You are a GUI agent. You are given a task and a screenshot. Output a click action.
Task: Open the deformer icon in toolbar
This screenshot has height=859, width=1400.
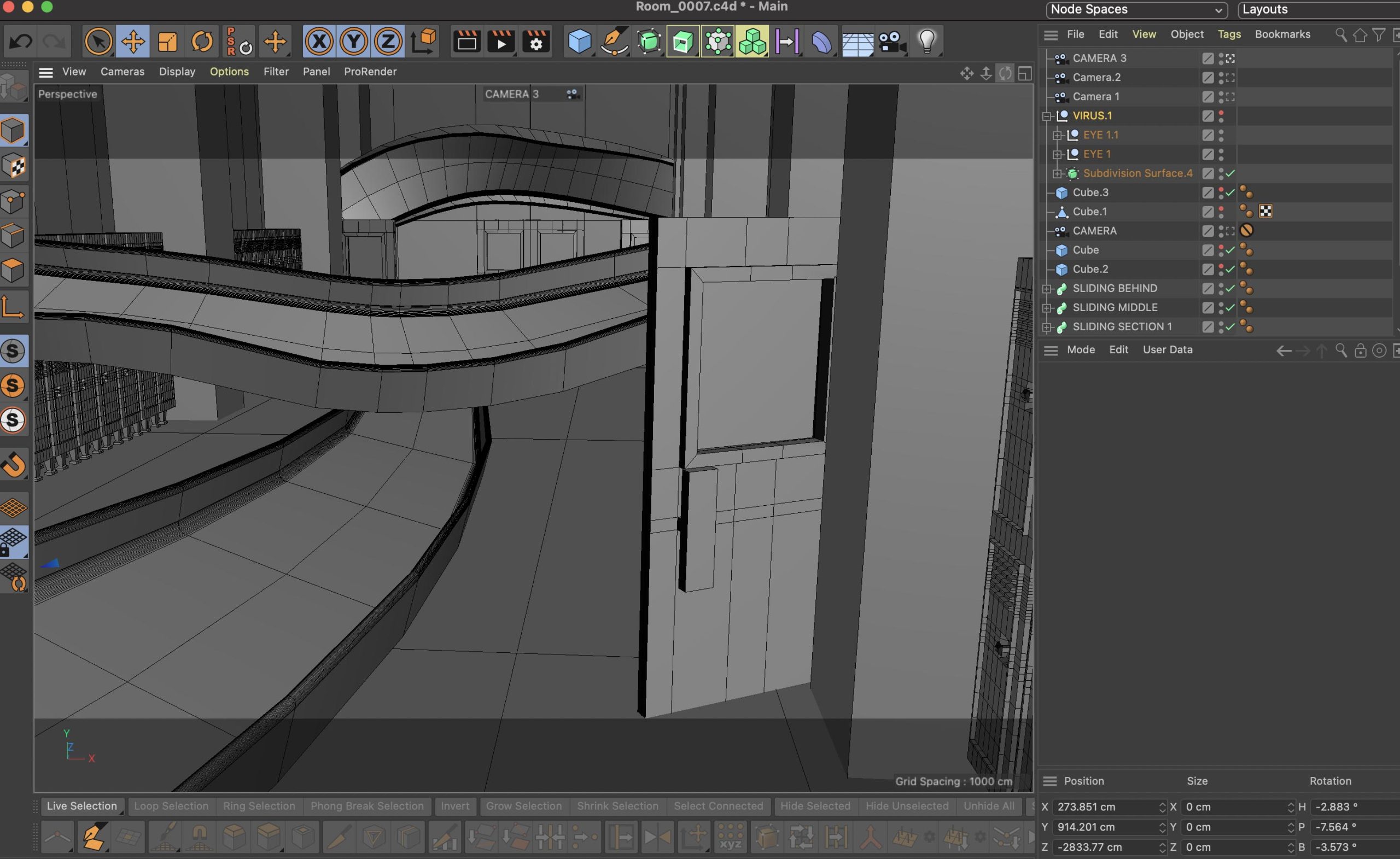(x=821, y=42)
